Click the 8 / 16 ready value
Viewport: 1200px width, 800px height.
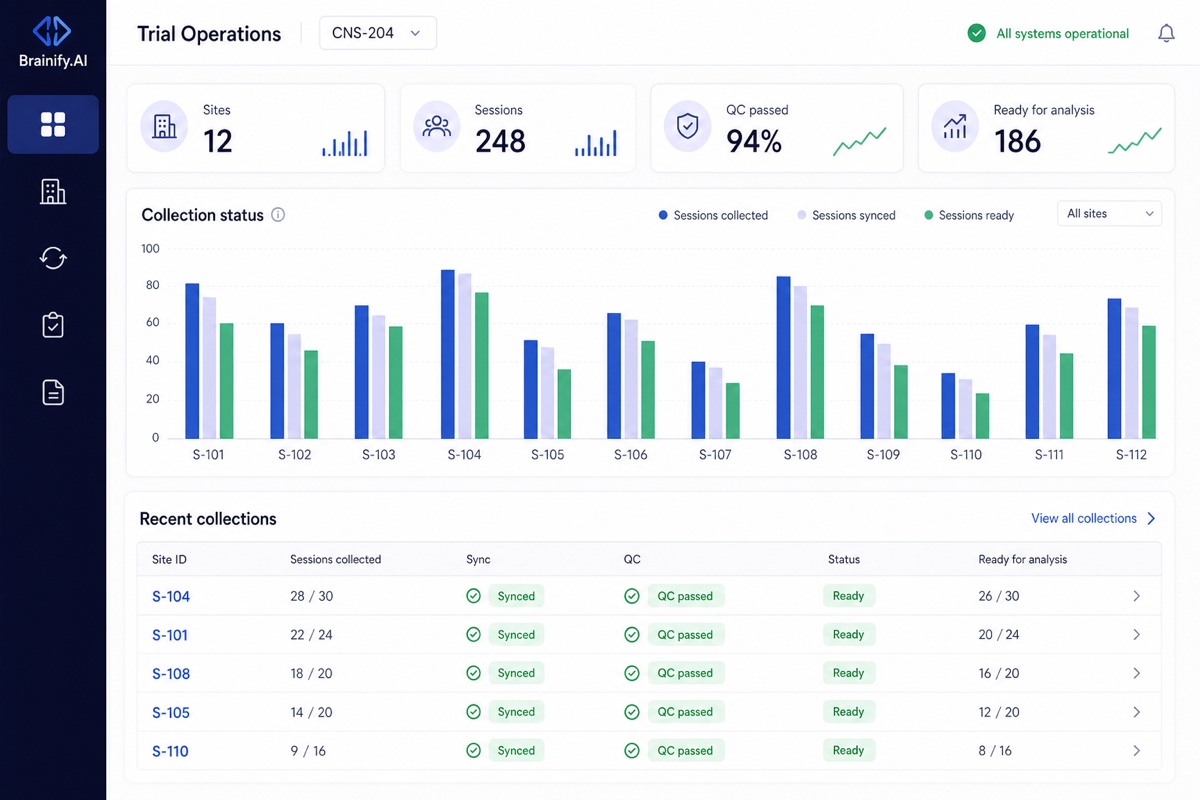(x=995, y=751)
